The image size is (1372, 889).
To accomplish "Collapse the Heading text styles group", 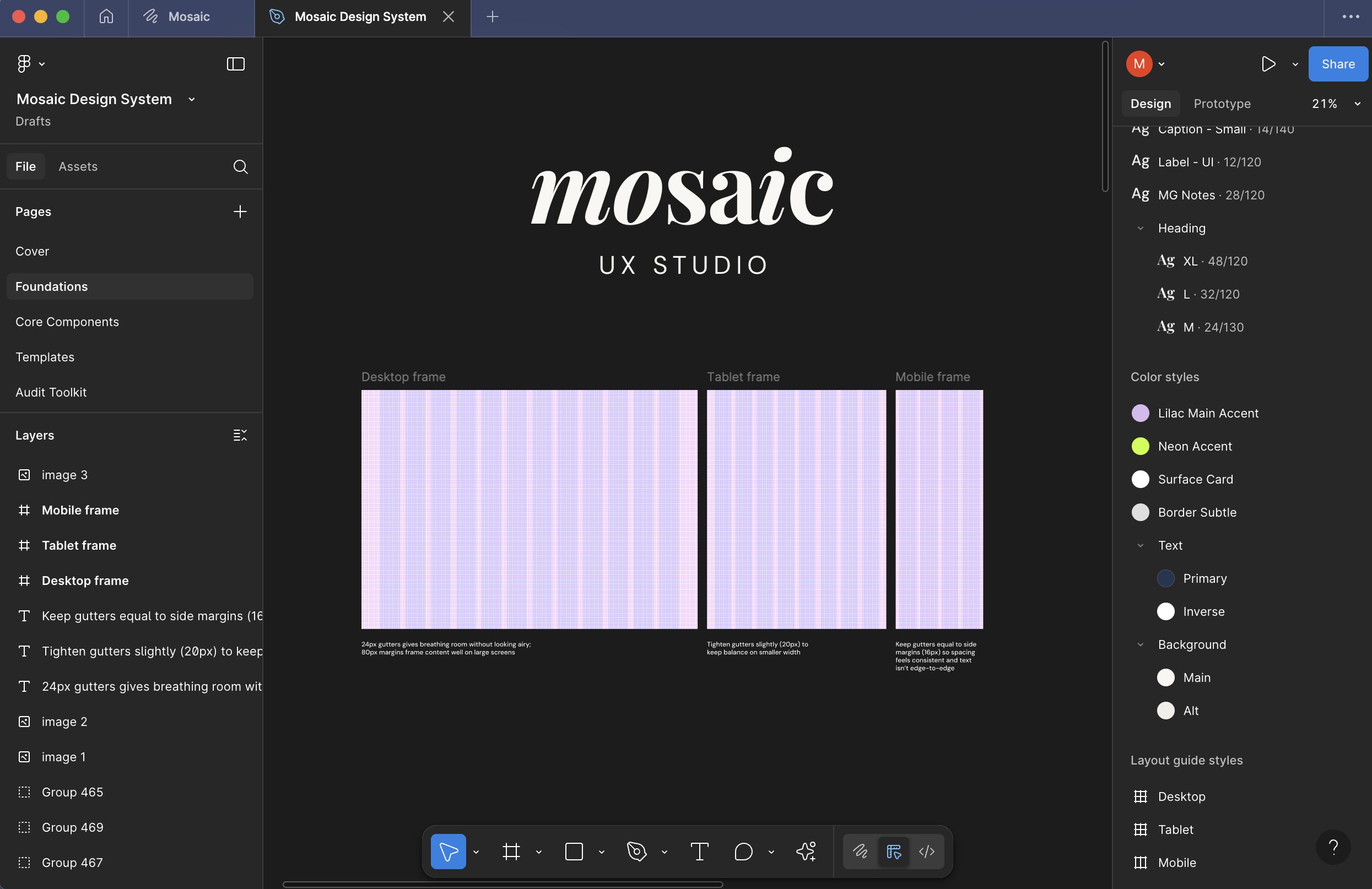I will pos(1139,228).
